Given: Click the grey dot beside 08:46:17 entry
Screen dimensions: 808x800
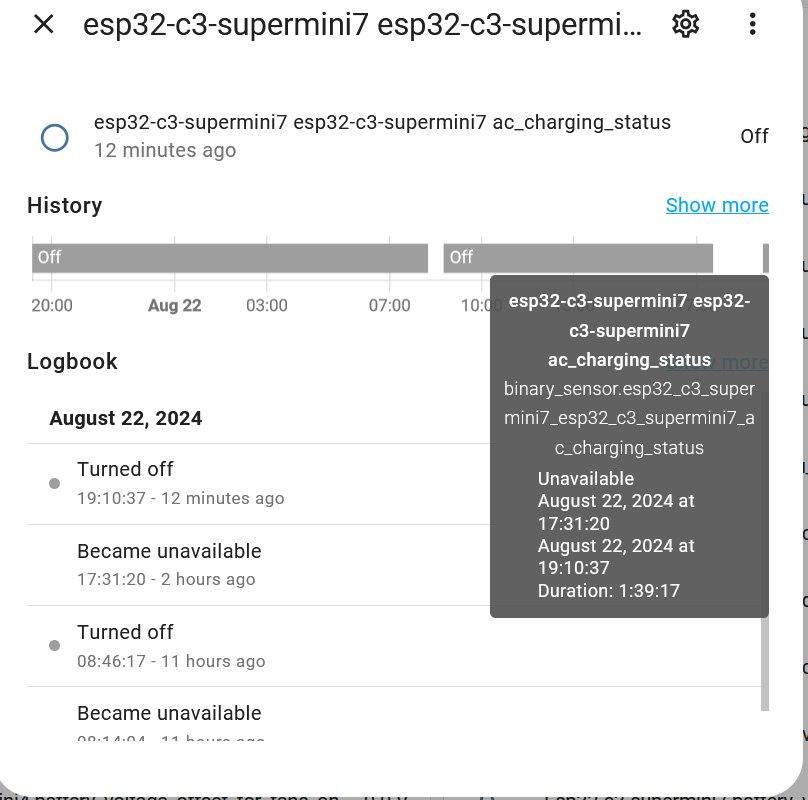Looking at the screenshot, I should [x=55, y=646].
